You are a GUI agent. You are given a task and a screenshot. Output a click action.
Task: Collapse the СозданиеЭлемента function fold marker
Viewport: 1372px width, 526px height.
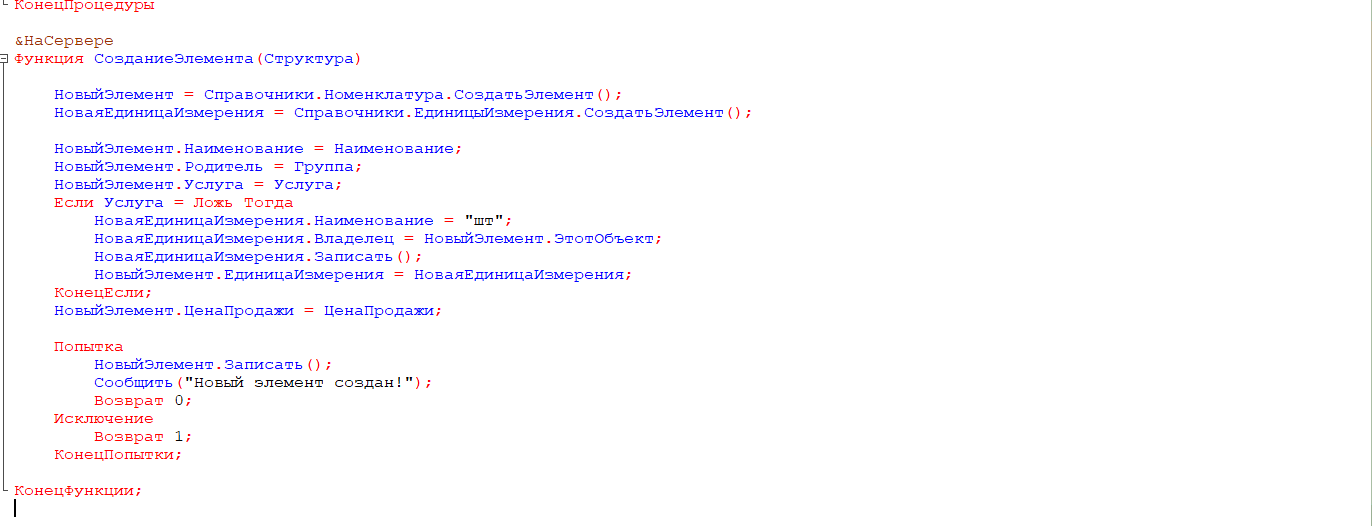pos(5,59)
